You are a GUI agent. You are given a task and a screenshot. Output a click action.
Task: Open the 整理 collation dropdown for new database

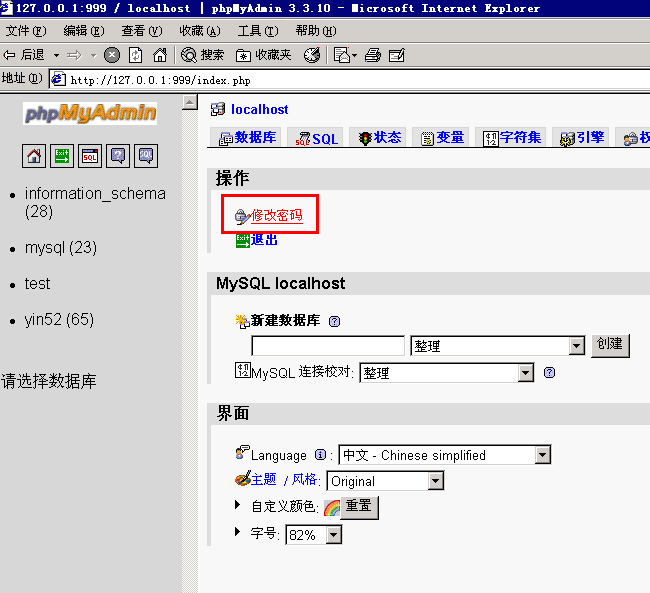point(576,346)
